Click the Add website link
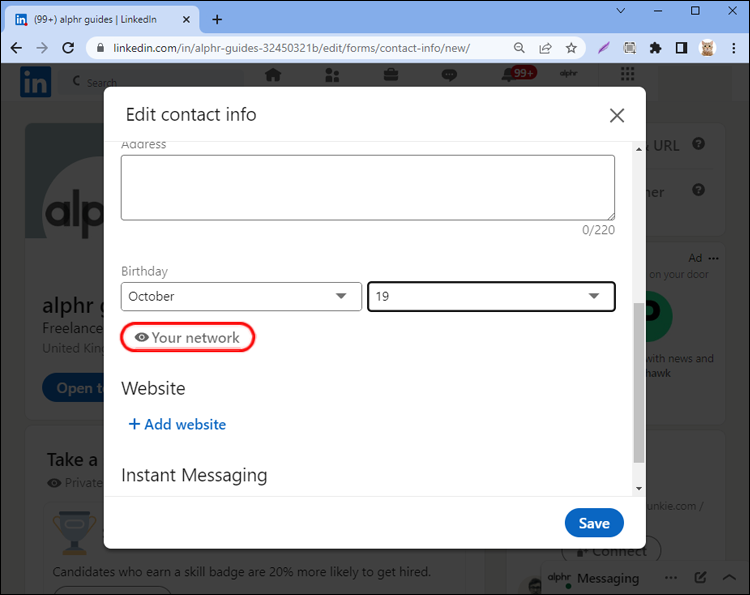Image resolution: width=750 pixels, height=595 pixels. [177, 424]
